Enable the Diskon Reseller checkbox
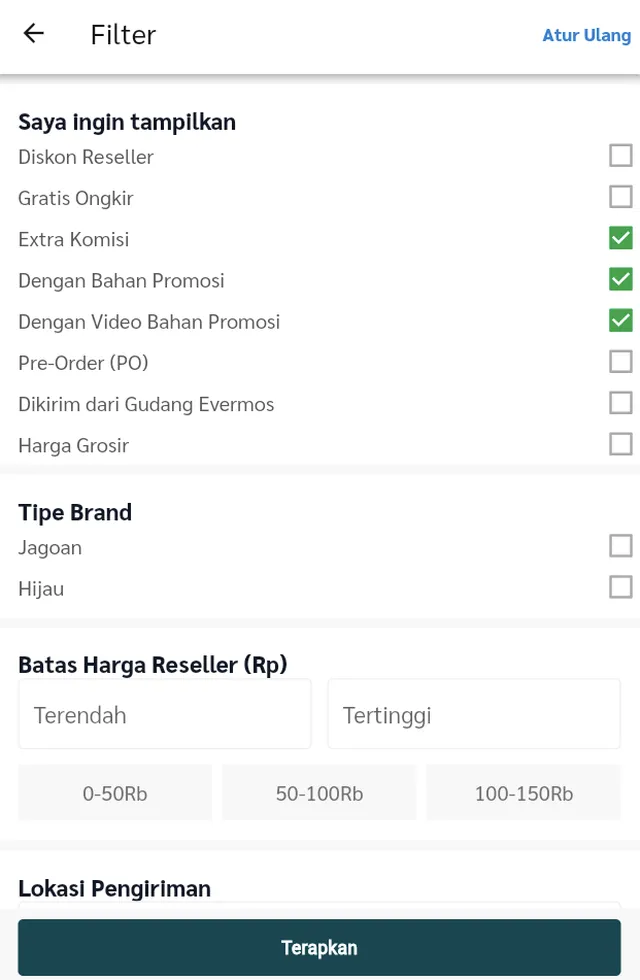 620,156
